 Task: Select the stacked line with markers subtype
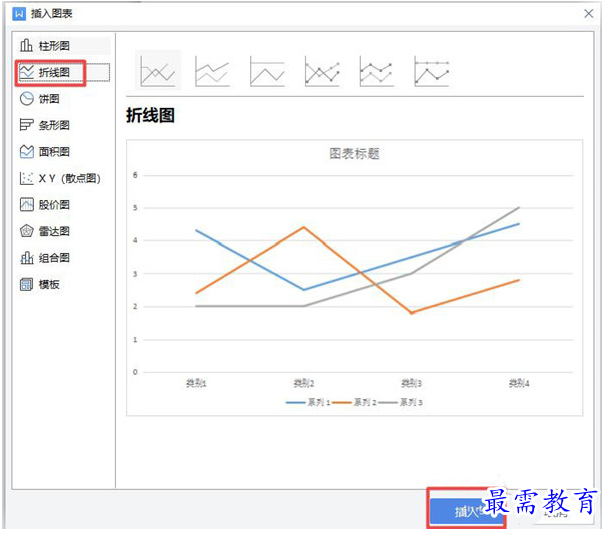click(x=376, y=71)
